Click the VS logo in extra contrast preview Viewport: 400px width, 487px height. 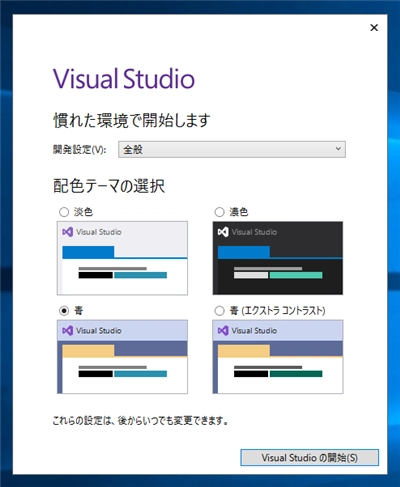(223, 331)
